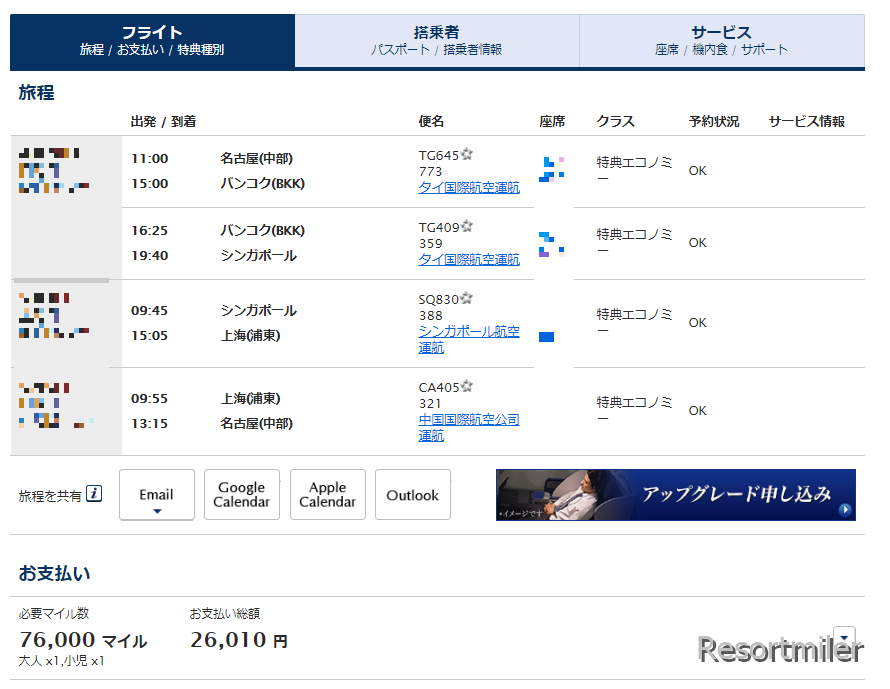Select the star icon next to SQ830
The image size is (890, 689).
(x=467, y=299)
